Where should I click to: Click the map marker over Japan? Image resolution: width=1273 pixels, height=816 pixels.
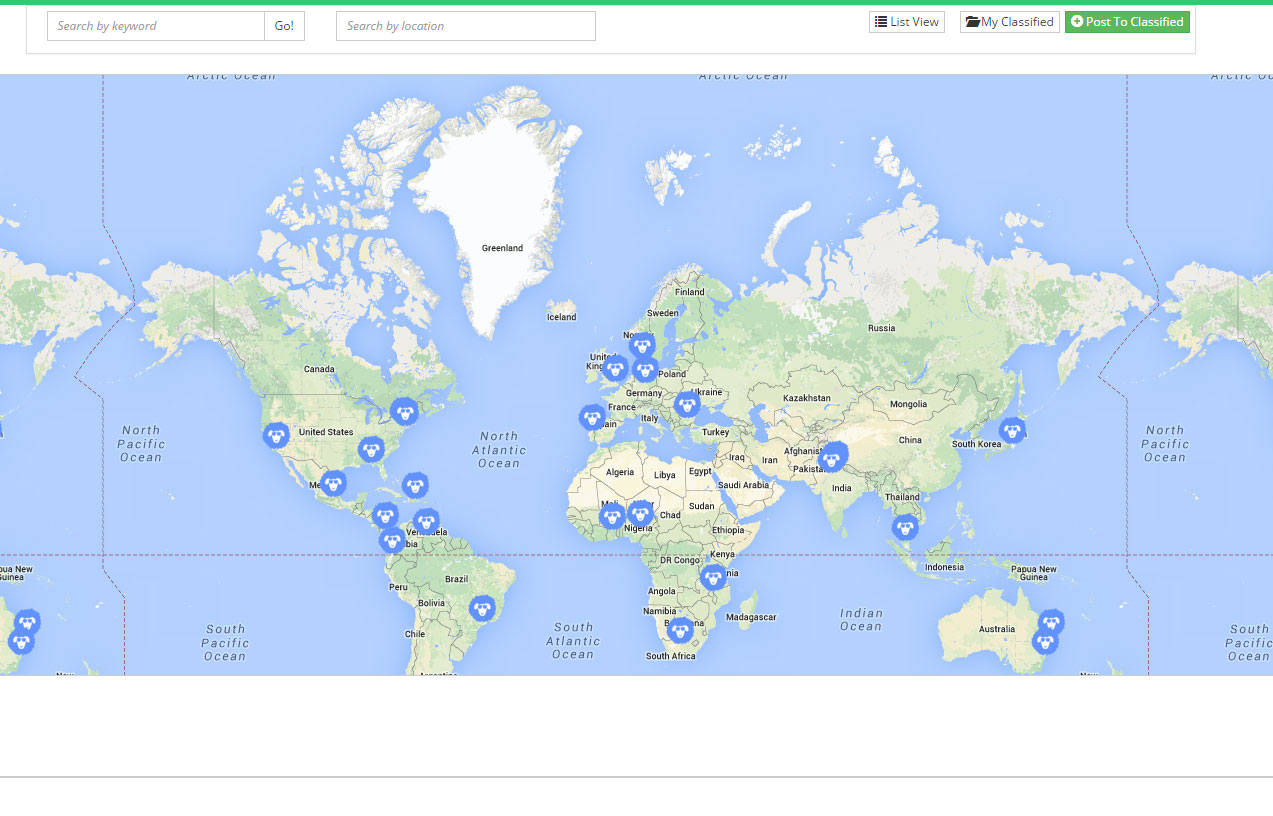1012,430
